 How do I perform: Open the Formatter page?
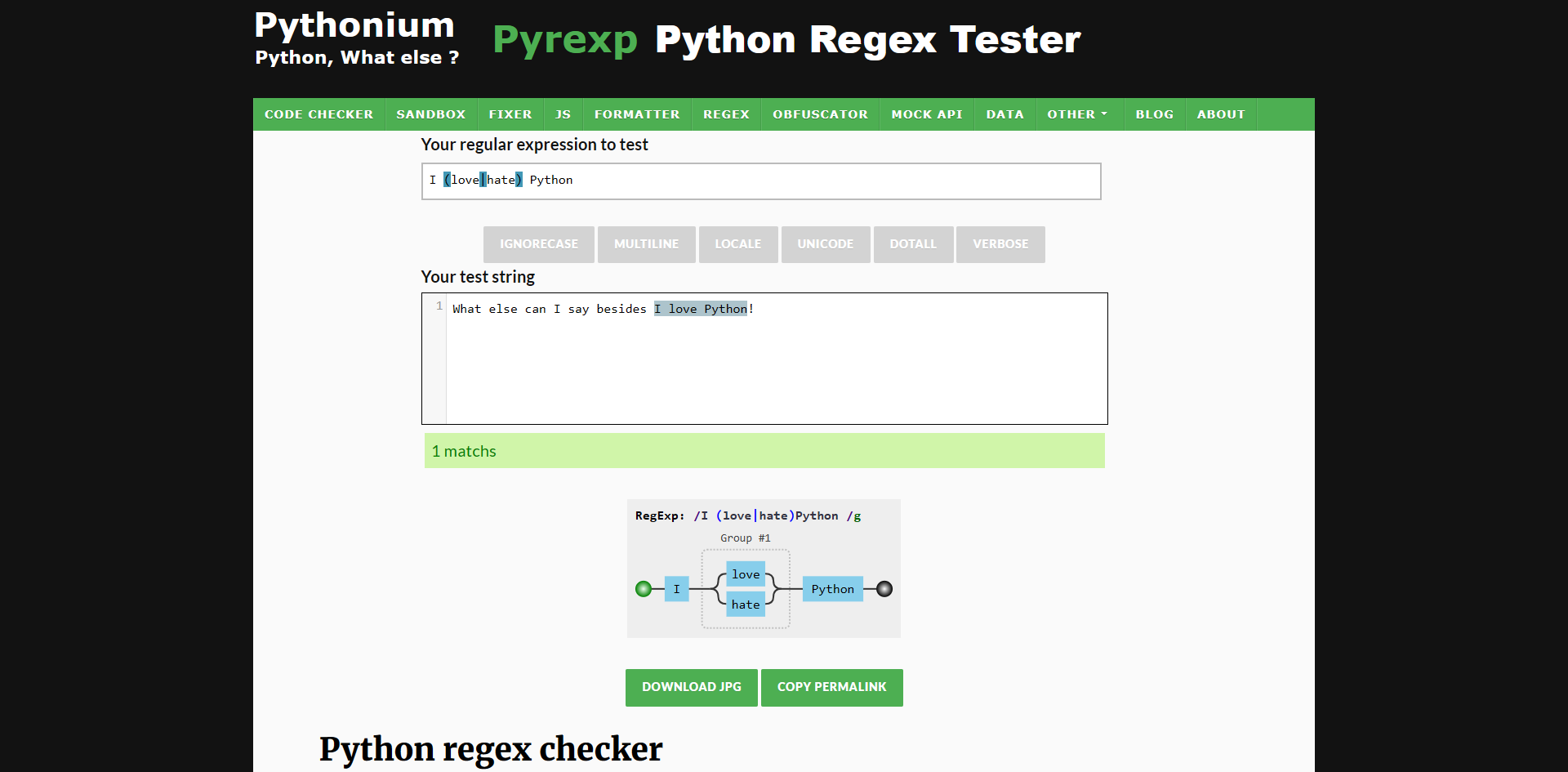637,114
